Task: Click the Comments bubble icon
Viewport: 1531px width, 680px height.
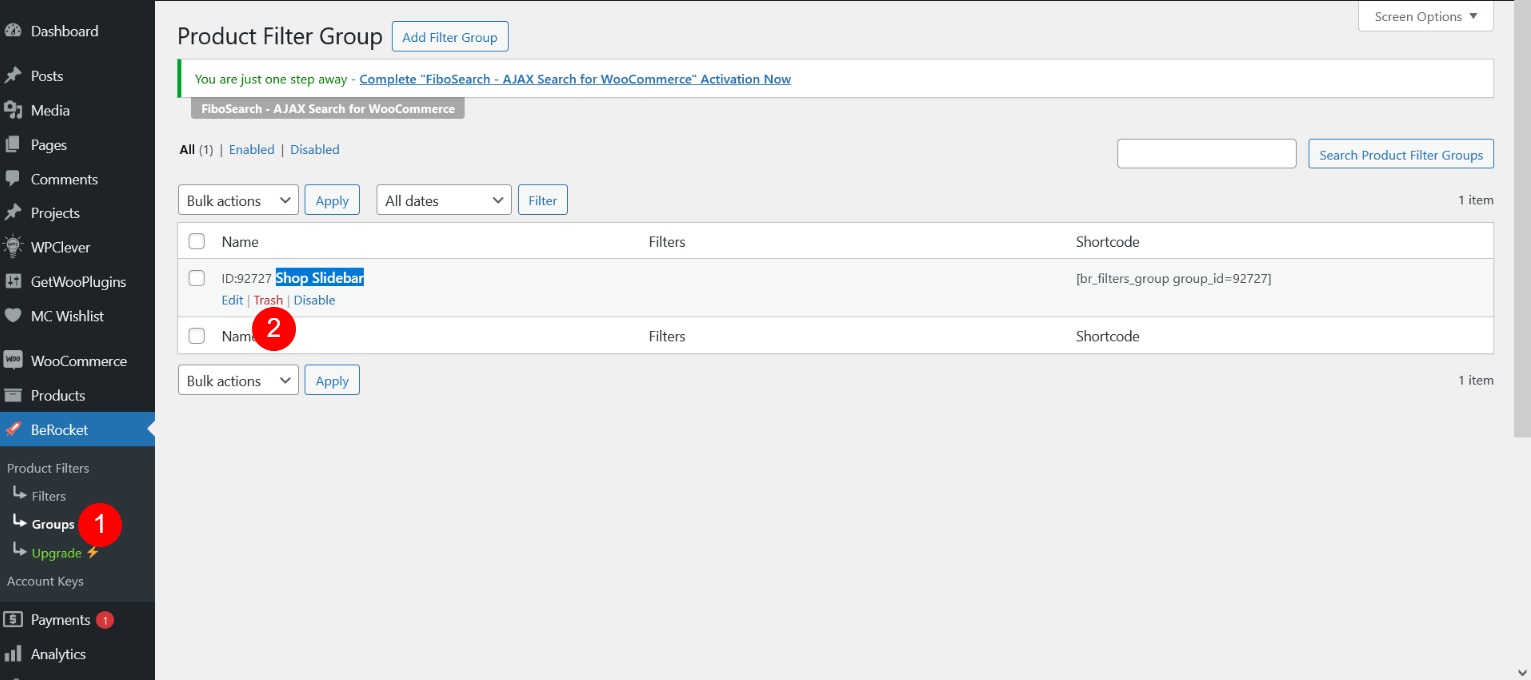Action: 13,179
